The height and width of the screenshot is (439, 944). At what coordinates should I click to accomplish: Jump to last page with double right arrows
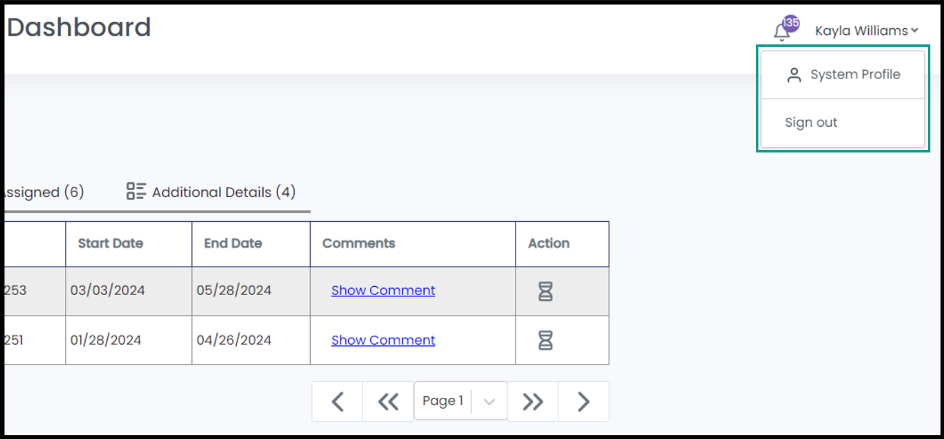(x=533, y=402)
